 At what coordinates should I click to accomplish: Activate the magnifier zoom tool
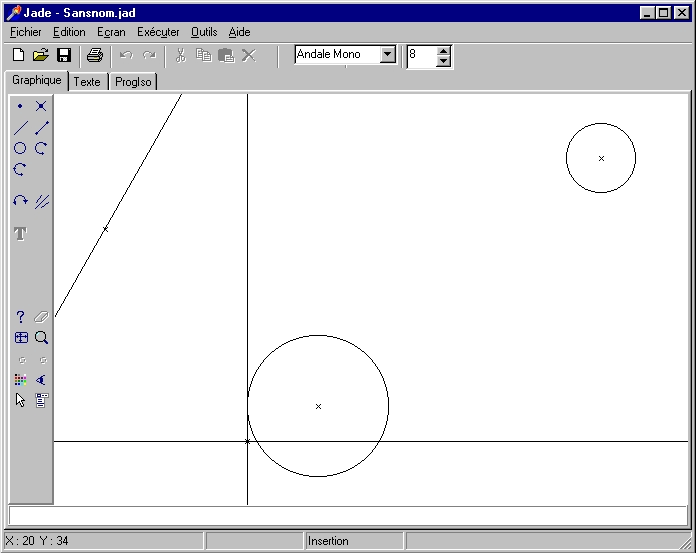point(41,338)
